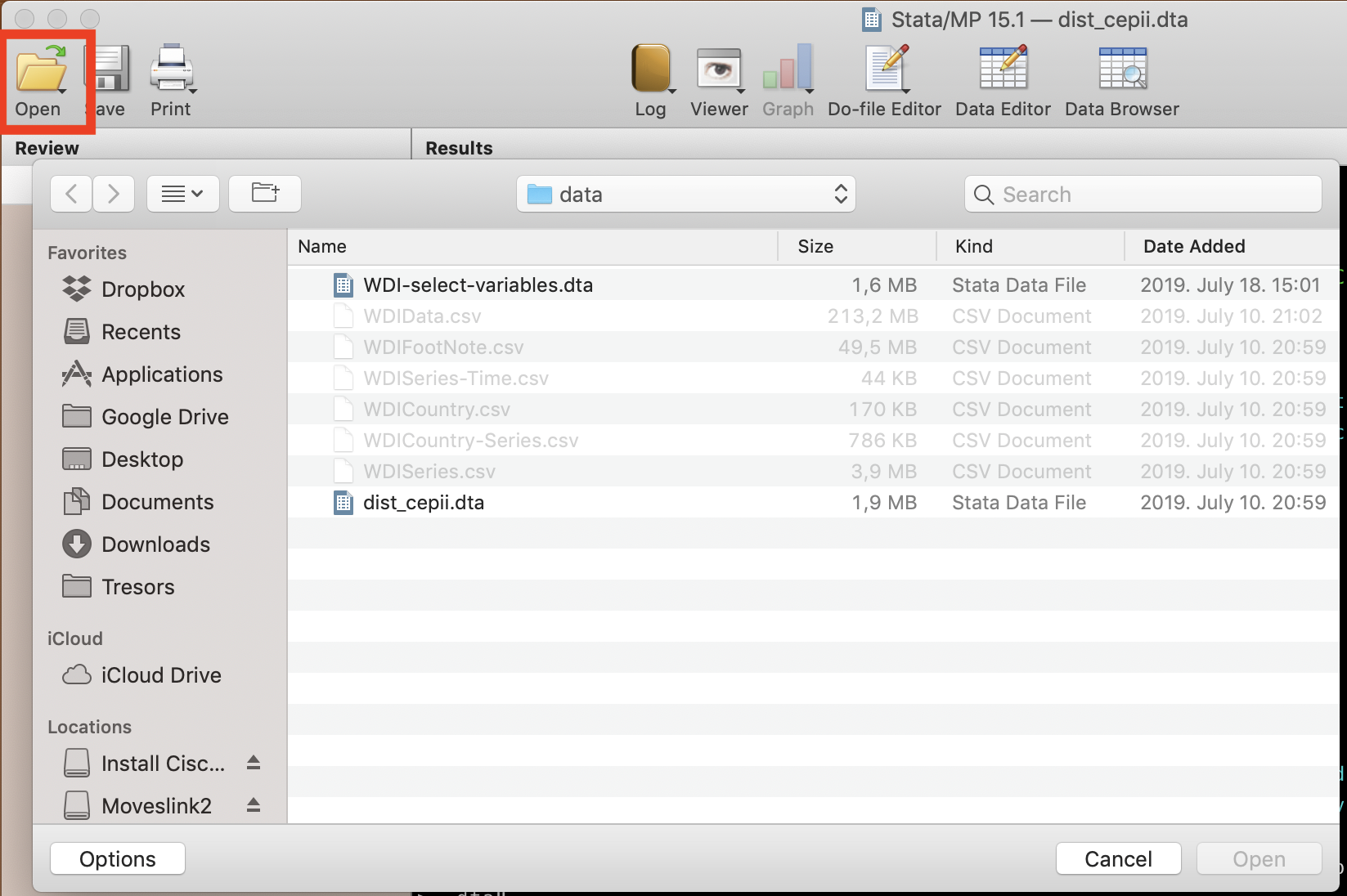
Task: Click the Search field
Action: pyautogui.click(x=1143, y=194)
